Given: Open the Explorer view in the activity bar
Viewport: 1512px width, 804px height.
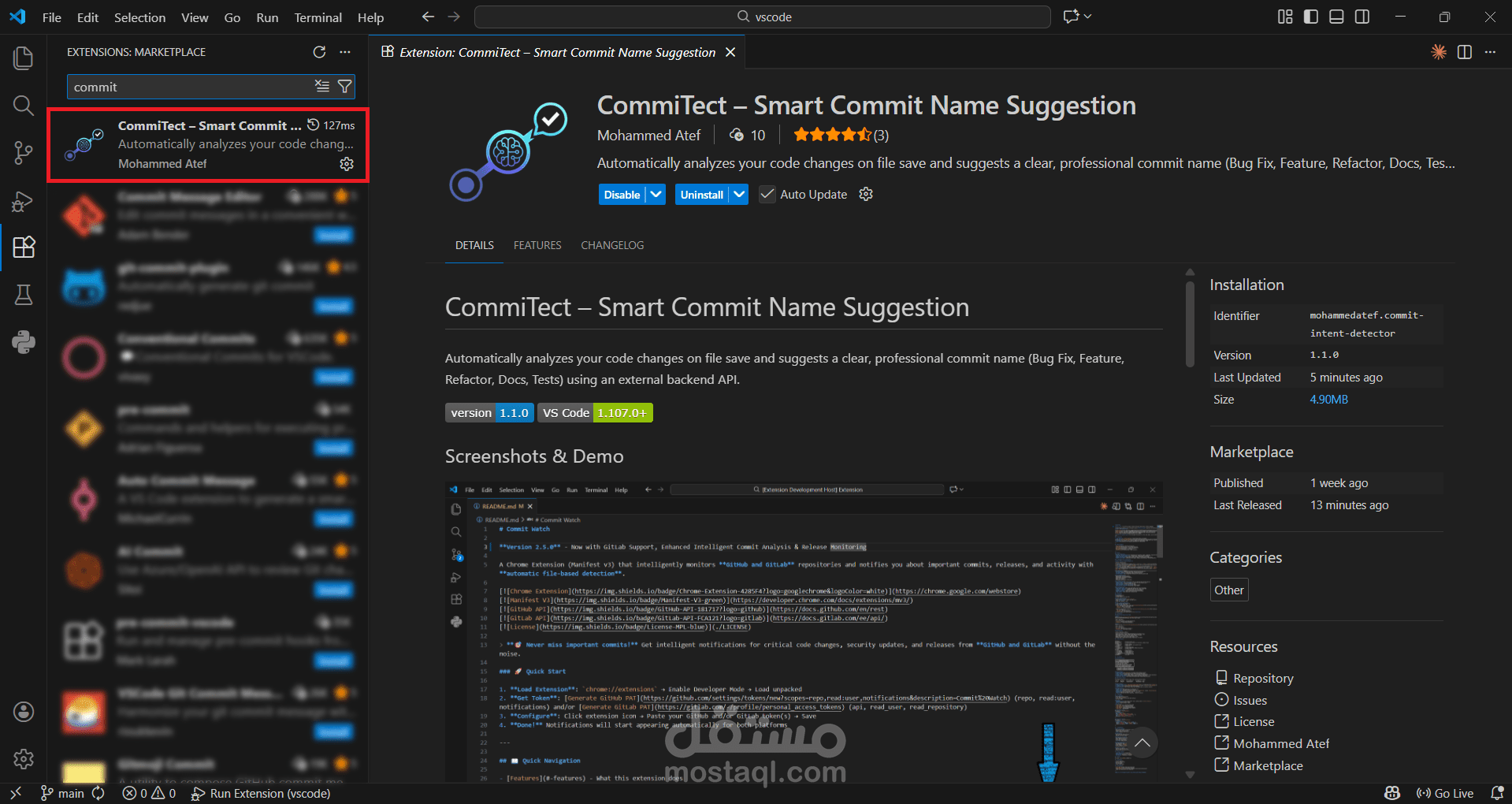Looking at the screenshot, I should pyautogui.click(x=24, y=58).
